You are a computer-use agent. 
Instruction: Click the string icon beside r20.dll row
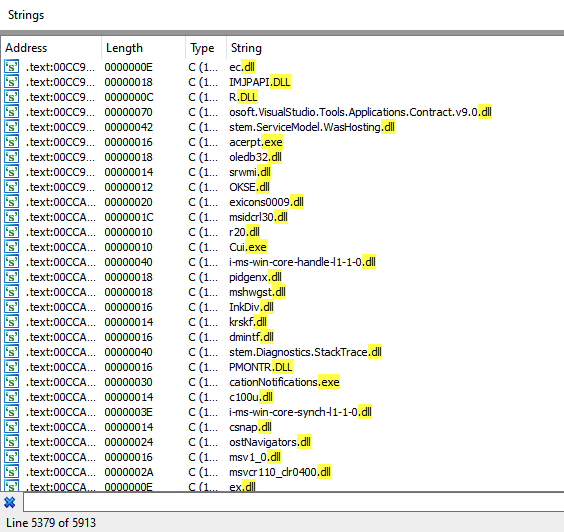coord(12,232)
